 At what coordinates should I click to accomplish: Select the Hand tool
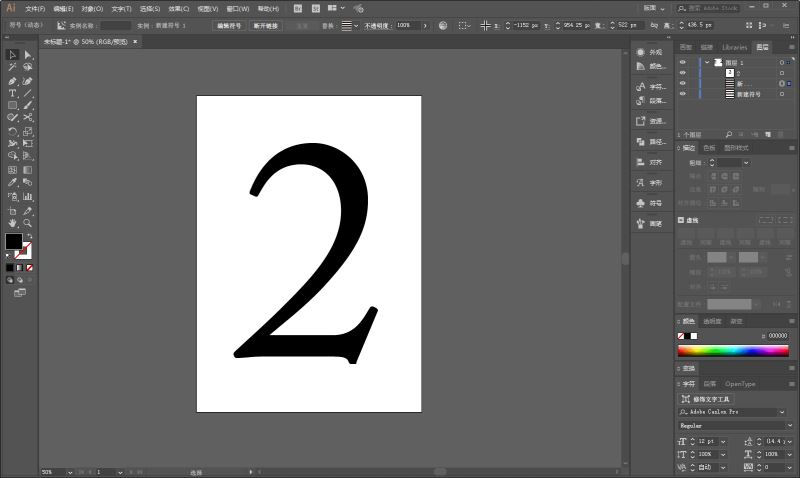13,223
